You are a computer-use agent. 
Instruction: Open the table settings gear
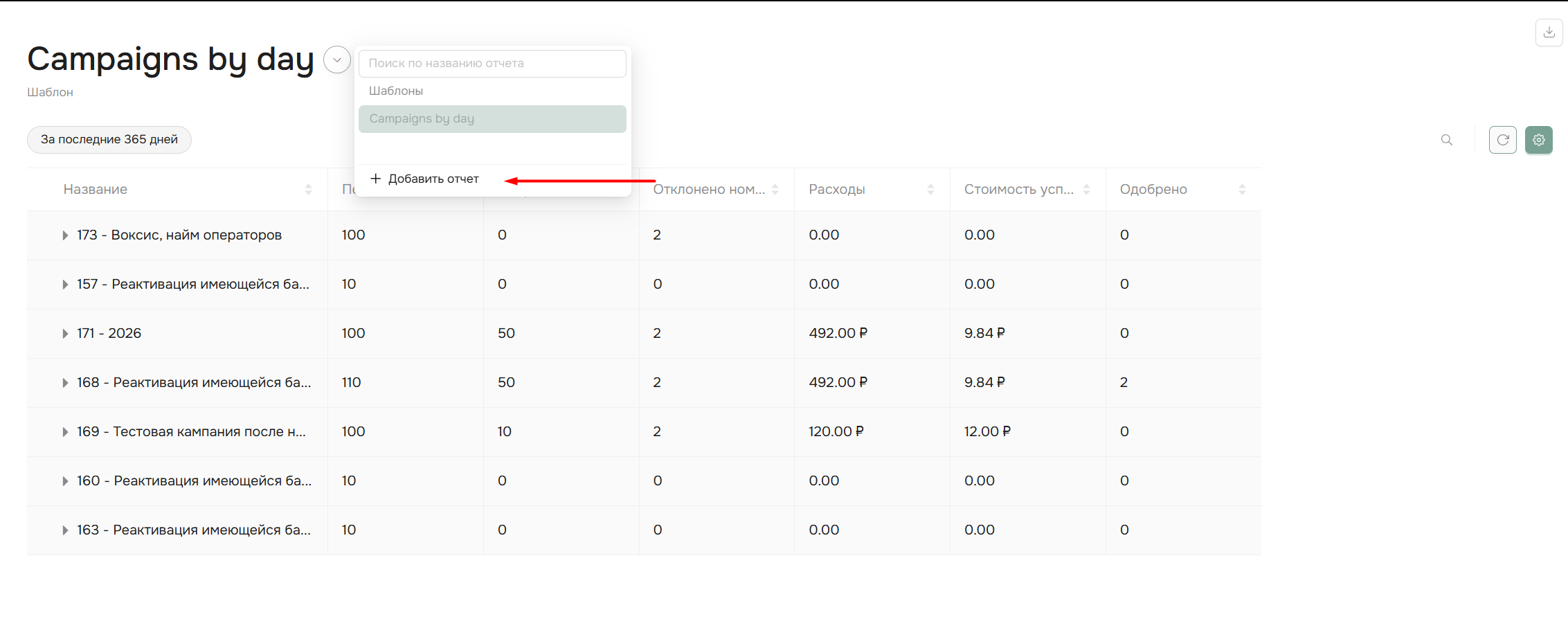click(x=1538, y=140)
